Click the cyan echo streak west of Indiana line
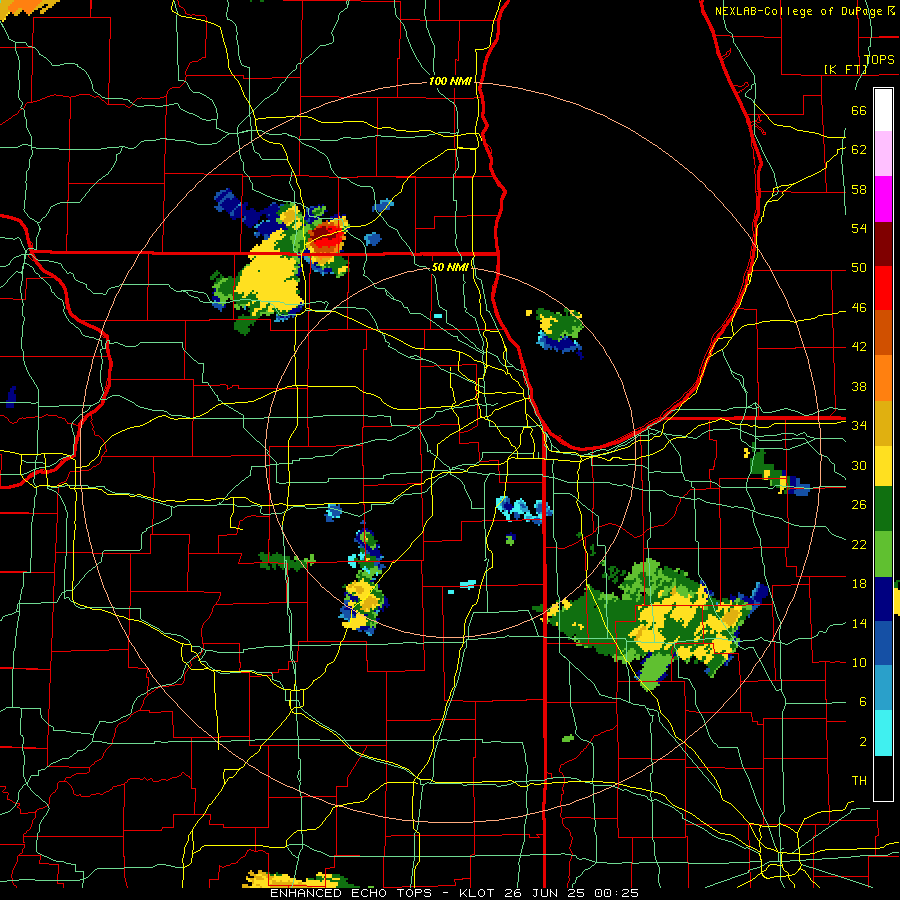This screenshot has height=900, width=900. [x=523, y=510]
